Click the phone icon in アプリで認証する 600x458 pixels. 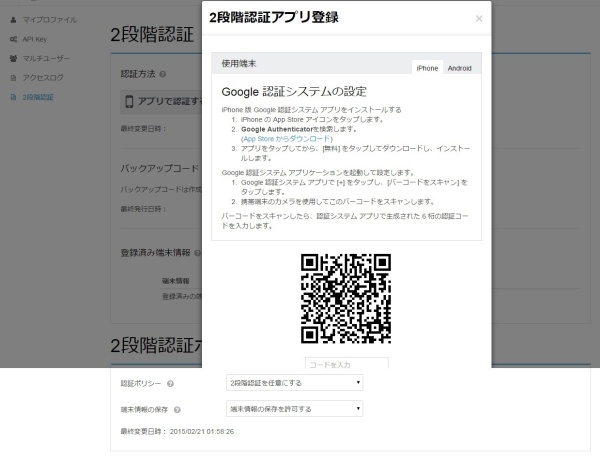point(129,101)
